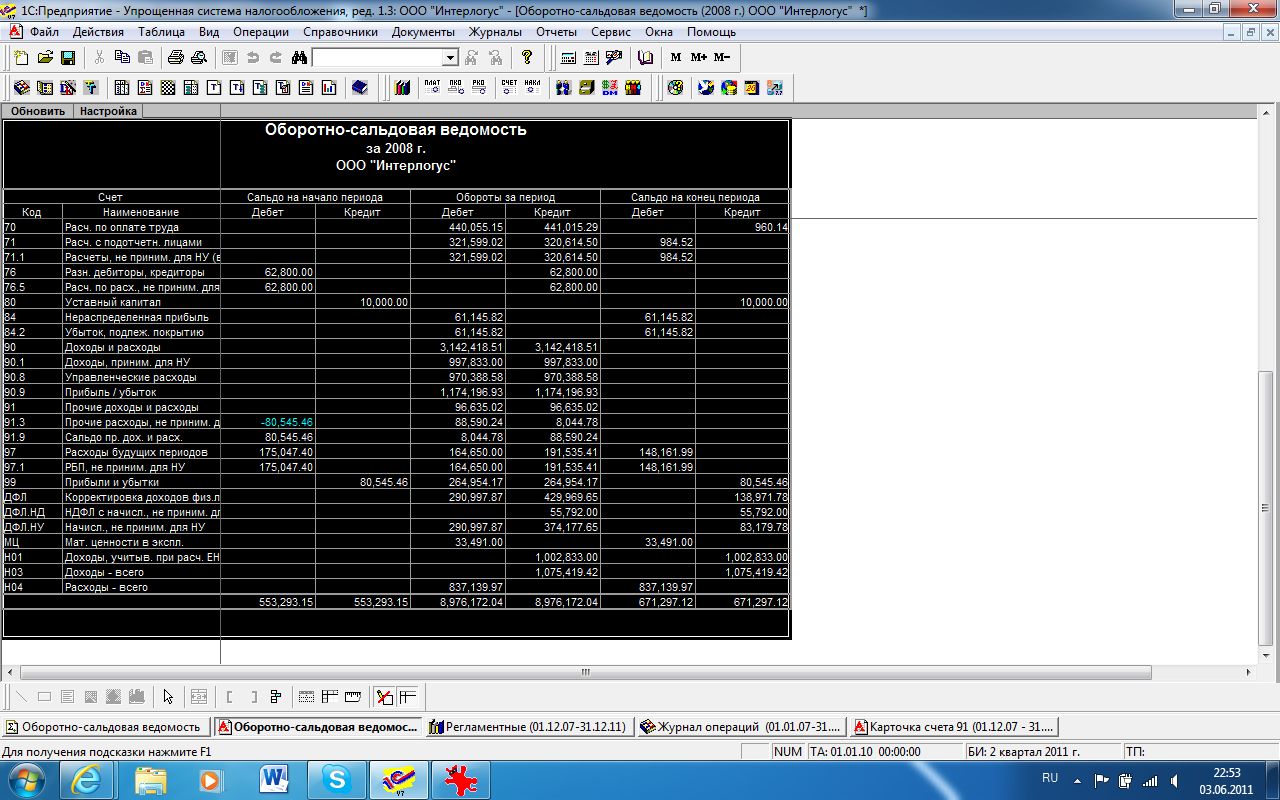Click the New document icon in the toolbar

[21, 58]
